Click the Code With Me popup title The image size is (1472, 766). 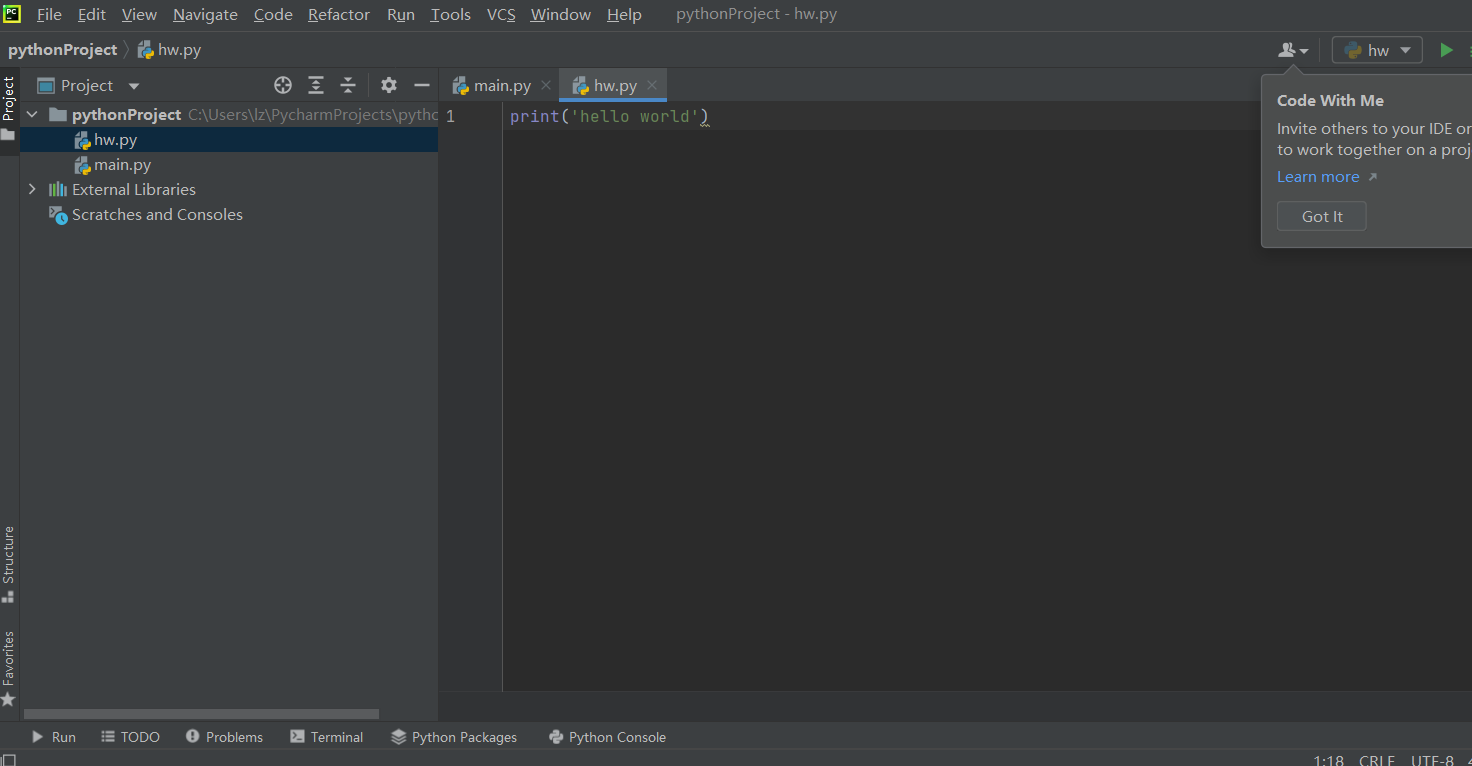[x=1330, y=101]
